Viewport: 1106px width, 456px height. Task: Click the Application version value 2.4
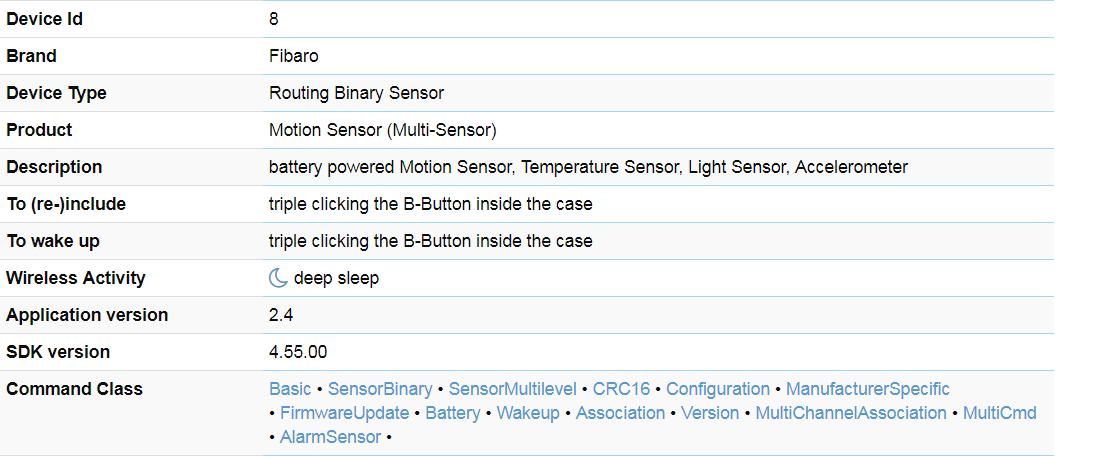281,315
